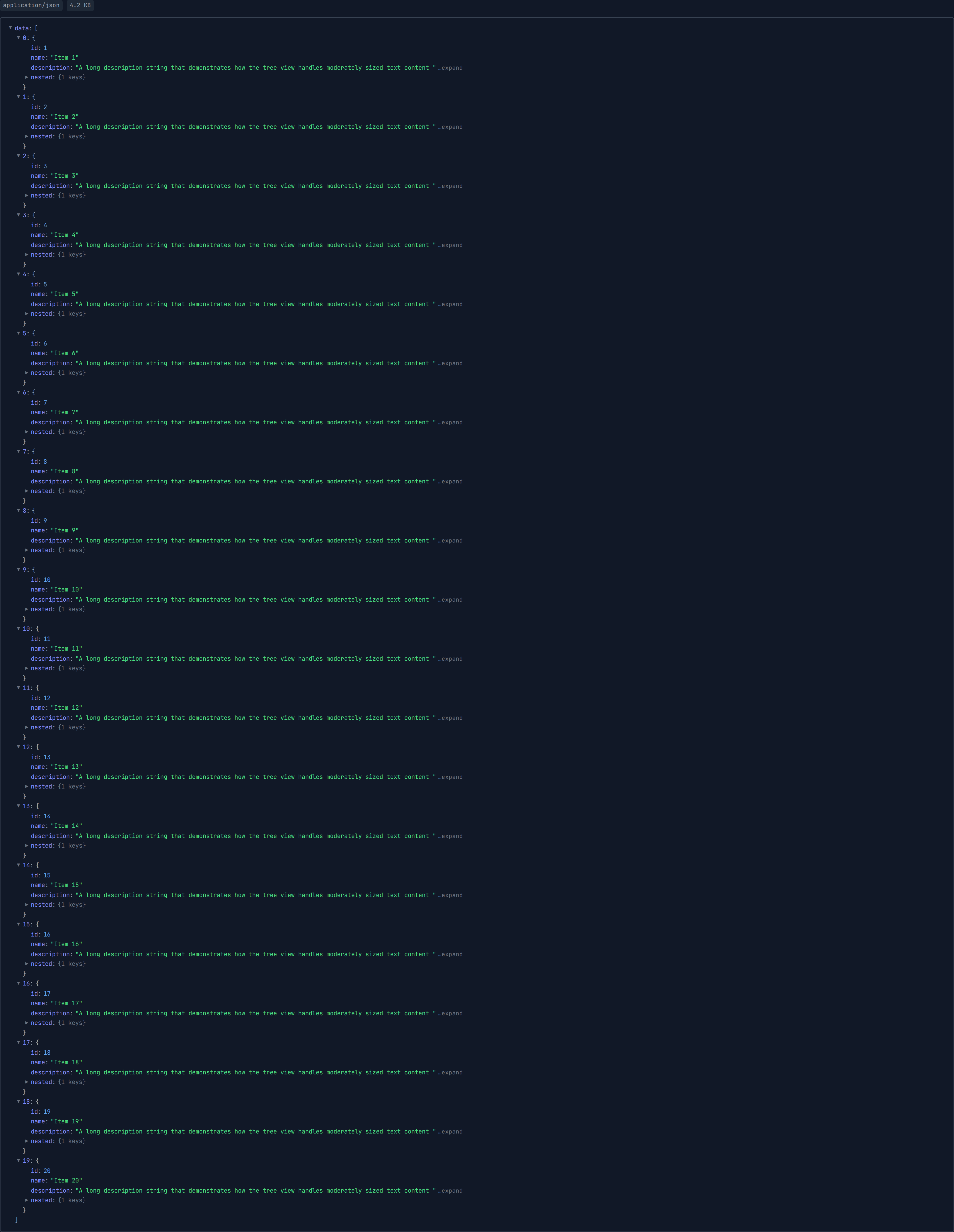Screen dimensions: 954x1232
Task: Show full description for Item 7
Action: point(450,423)
